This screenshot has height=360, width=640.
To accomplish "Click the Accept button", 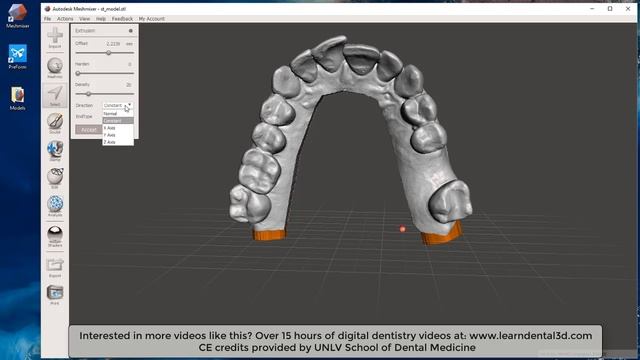I will tap(89, 130).
